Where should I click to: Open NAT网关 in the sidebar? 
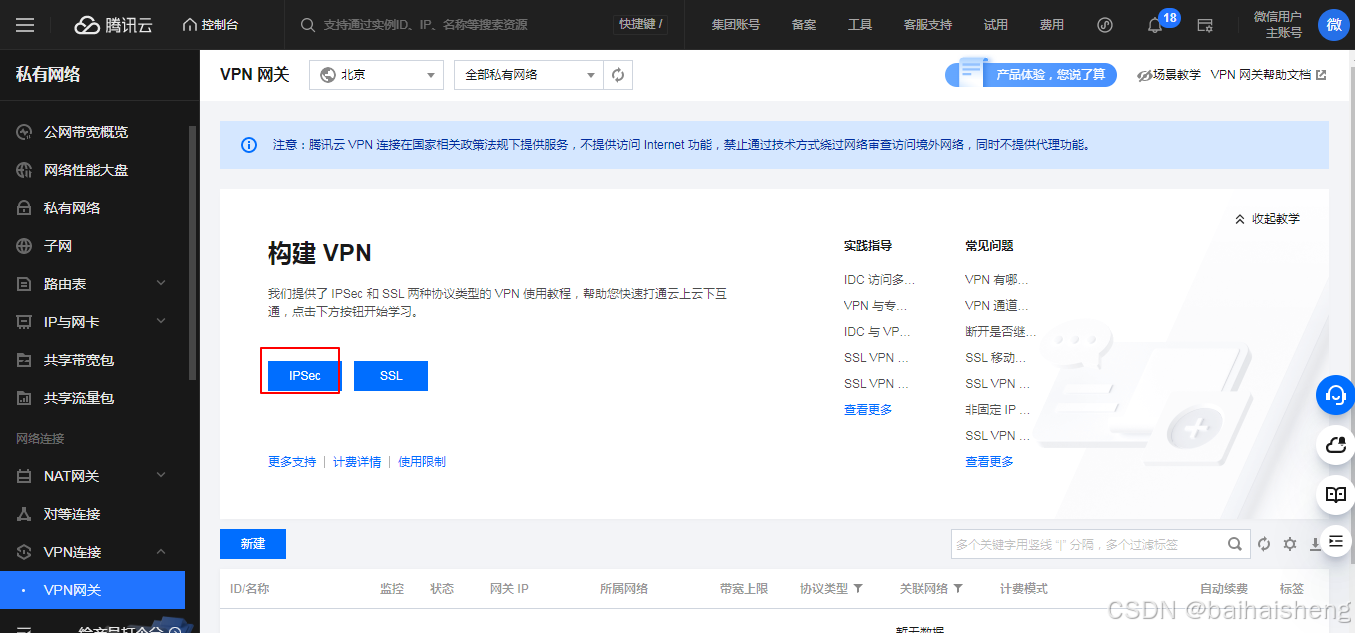(x=93, y=476)
